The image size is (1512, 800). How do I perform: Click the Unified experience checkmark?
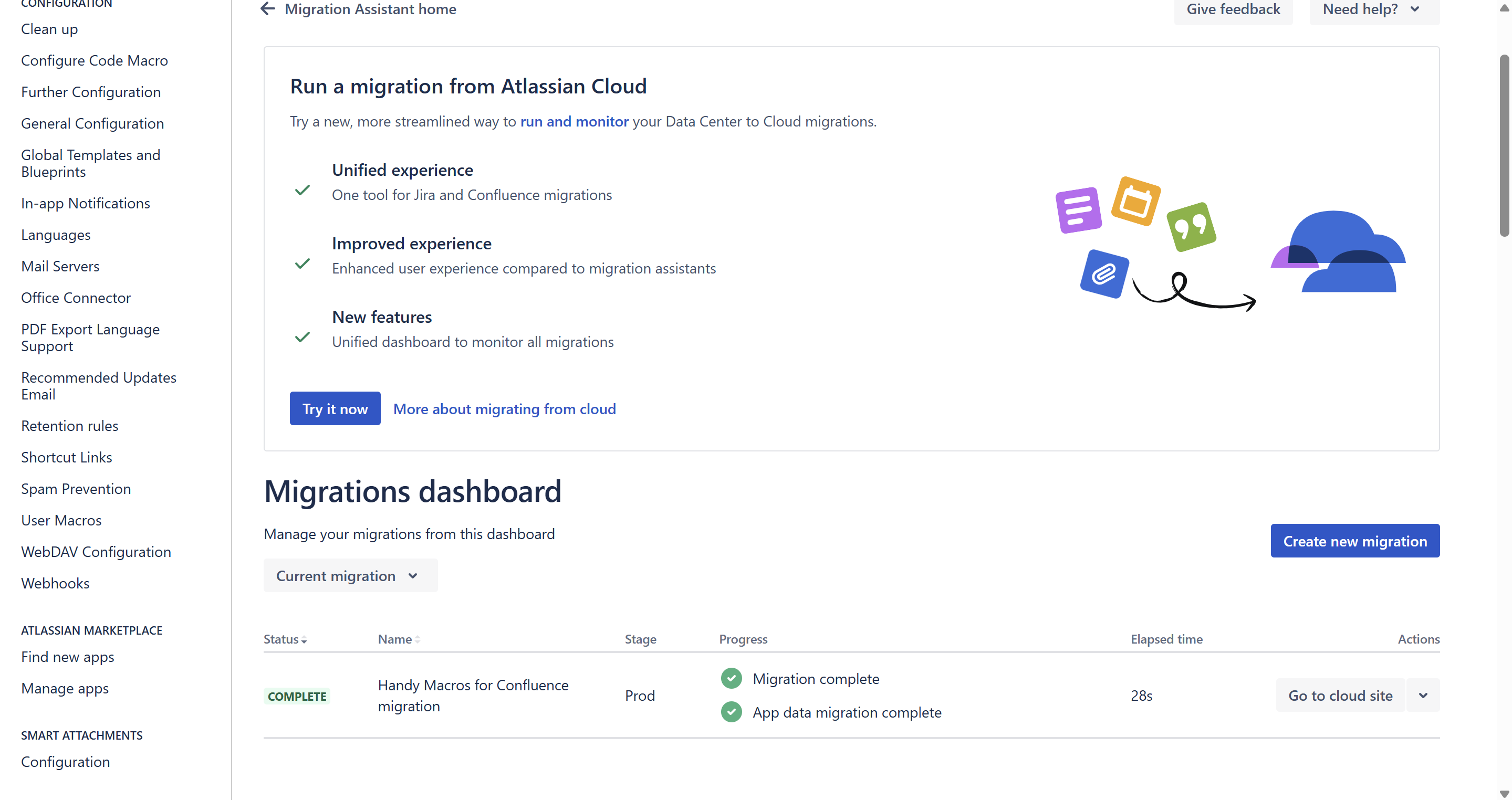point(303,190)
